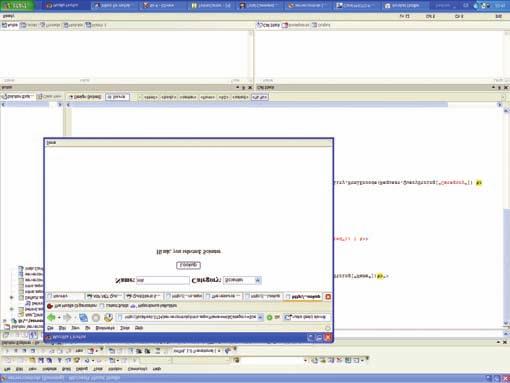
Task: Click the Firefox address bar URL field
Action: coord(187,317)
